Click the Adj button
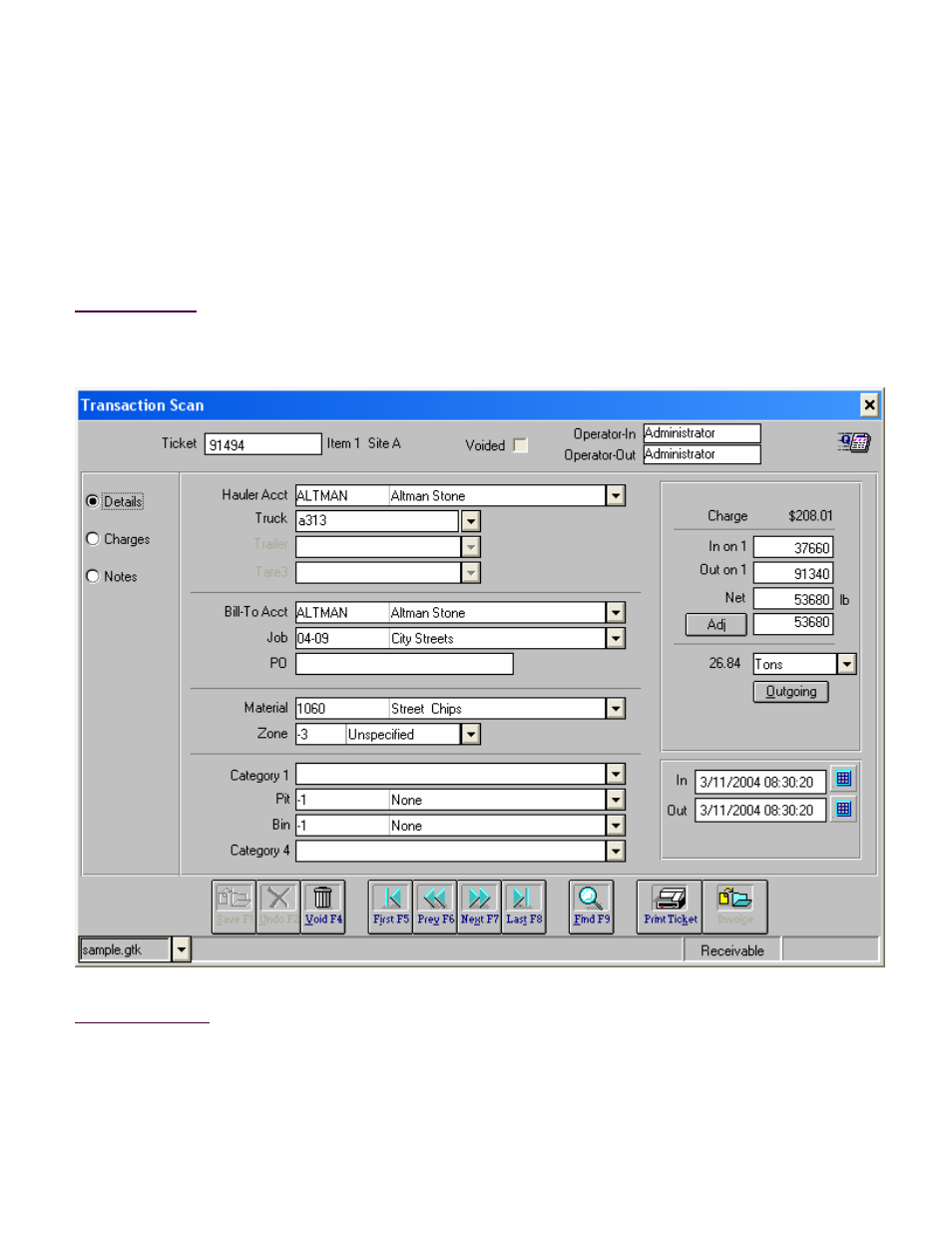Screen dimensions: 952x1233 click(716, 625)
